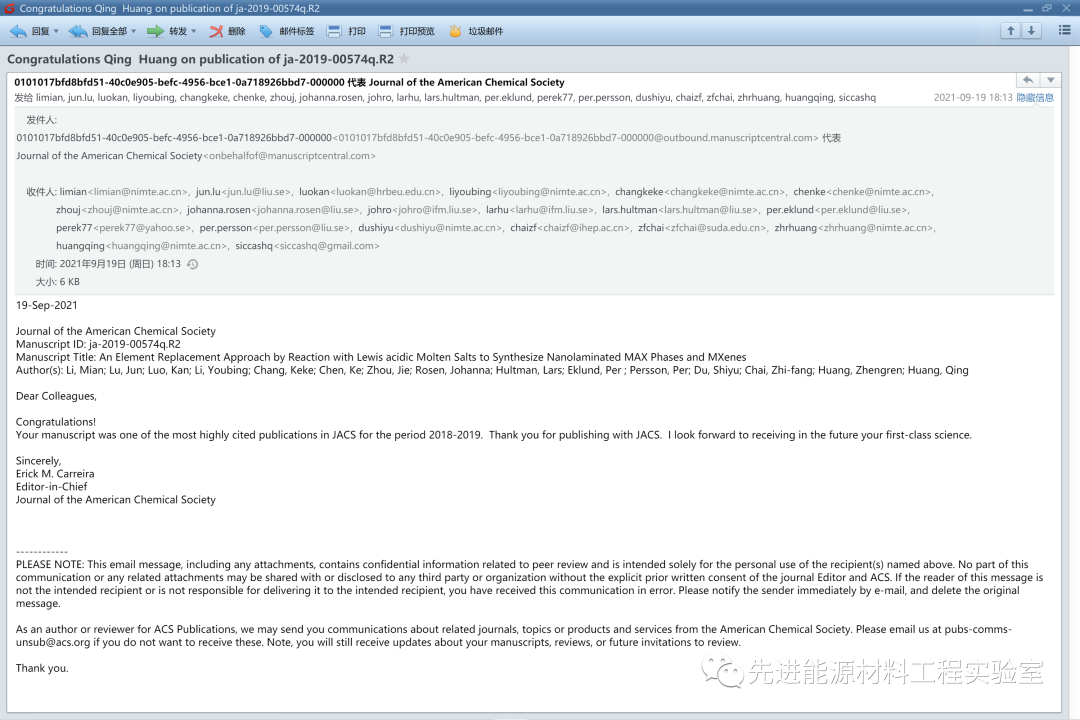Image resolution: width=1080 pixels, height=720 pixels.
Task: Click the 收件人 recipients label
Action: point(41,192)
